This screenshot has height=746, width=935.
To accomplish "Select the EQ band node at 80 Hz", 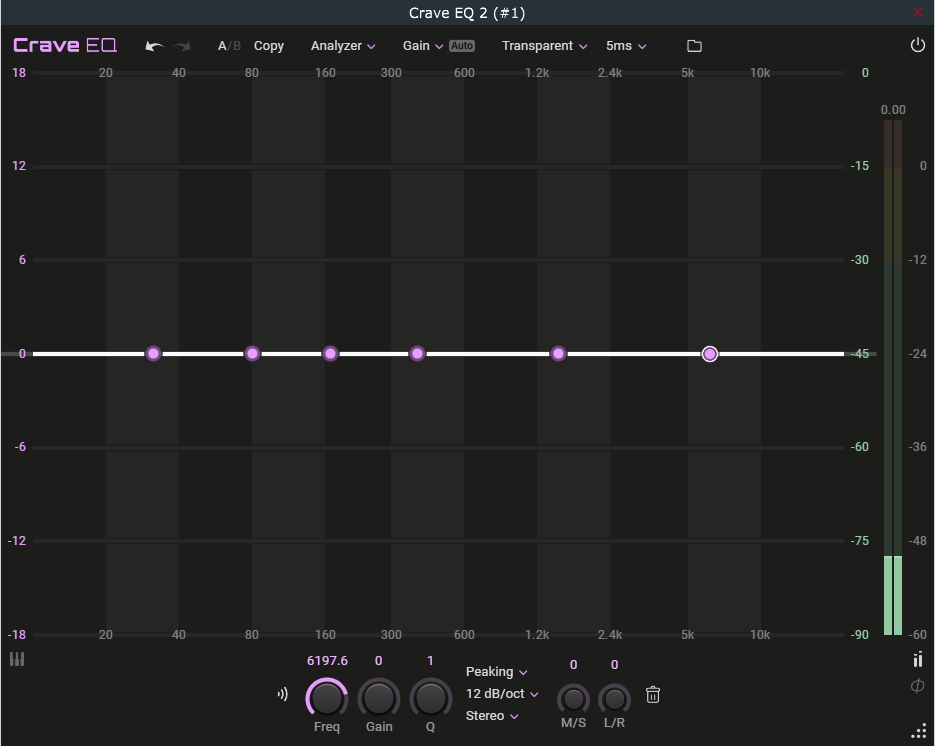I will tap(252, 354).
